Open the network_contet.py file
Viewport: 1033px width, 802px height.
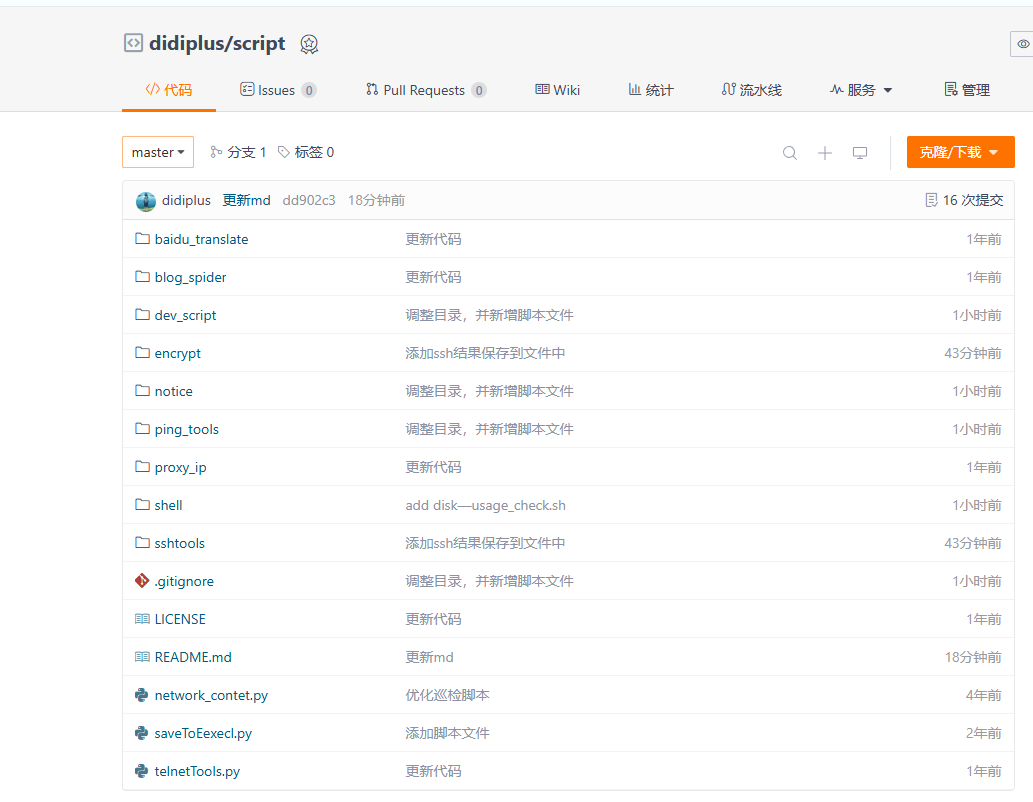click(x=211, y=696)
